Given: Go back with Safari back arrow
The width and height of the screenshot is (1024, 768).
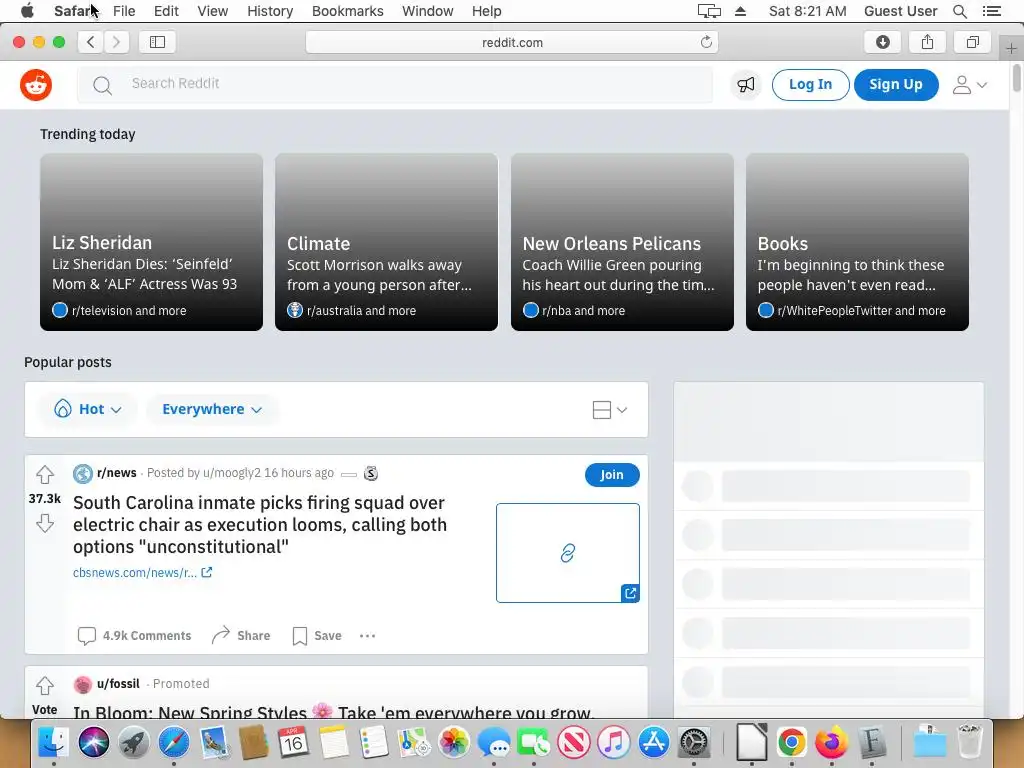Looking at the screenshot, I should tap(91, 42).
